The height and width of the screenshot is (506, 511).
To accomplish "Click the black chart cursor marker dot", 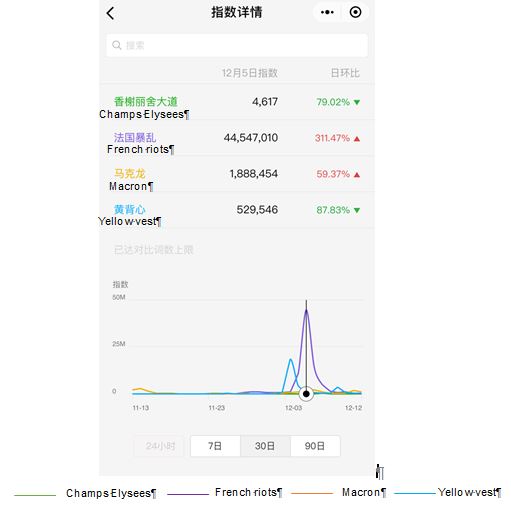I will (x=306, y=394).
